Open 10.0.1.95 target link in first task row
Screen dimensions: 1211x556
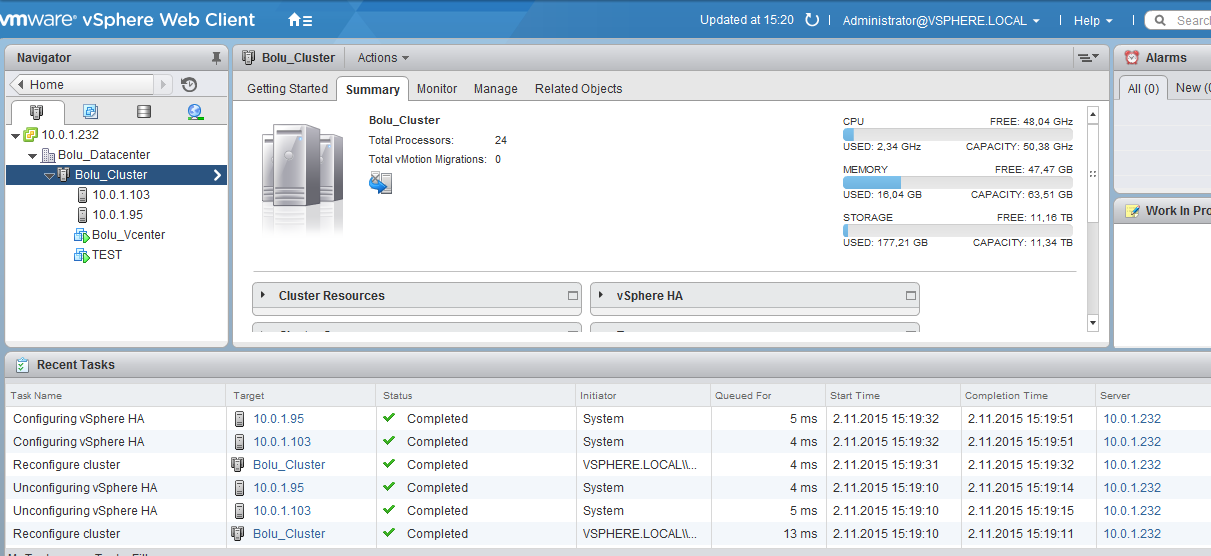[278, 419]
